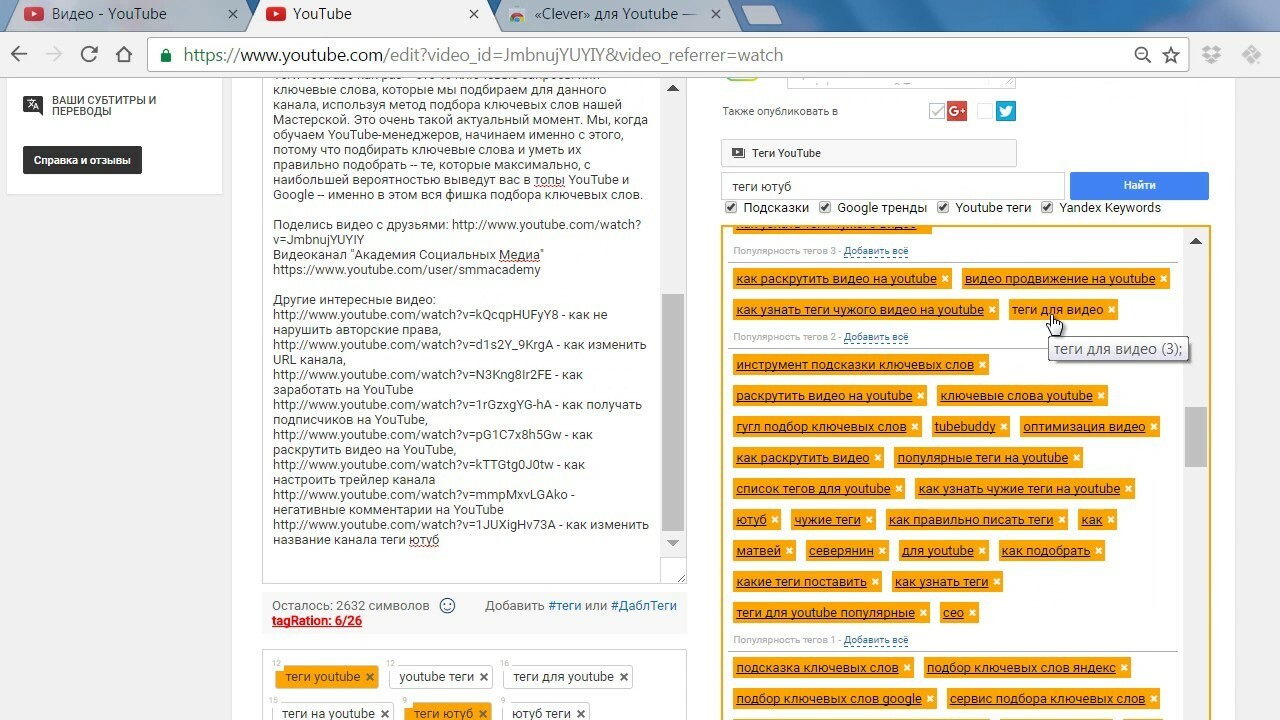Click the '#теги' link
This screenshot has width=1280, height=720.
(x=564, y=606)
